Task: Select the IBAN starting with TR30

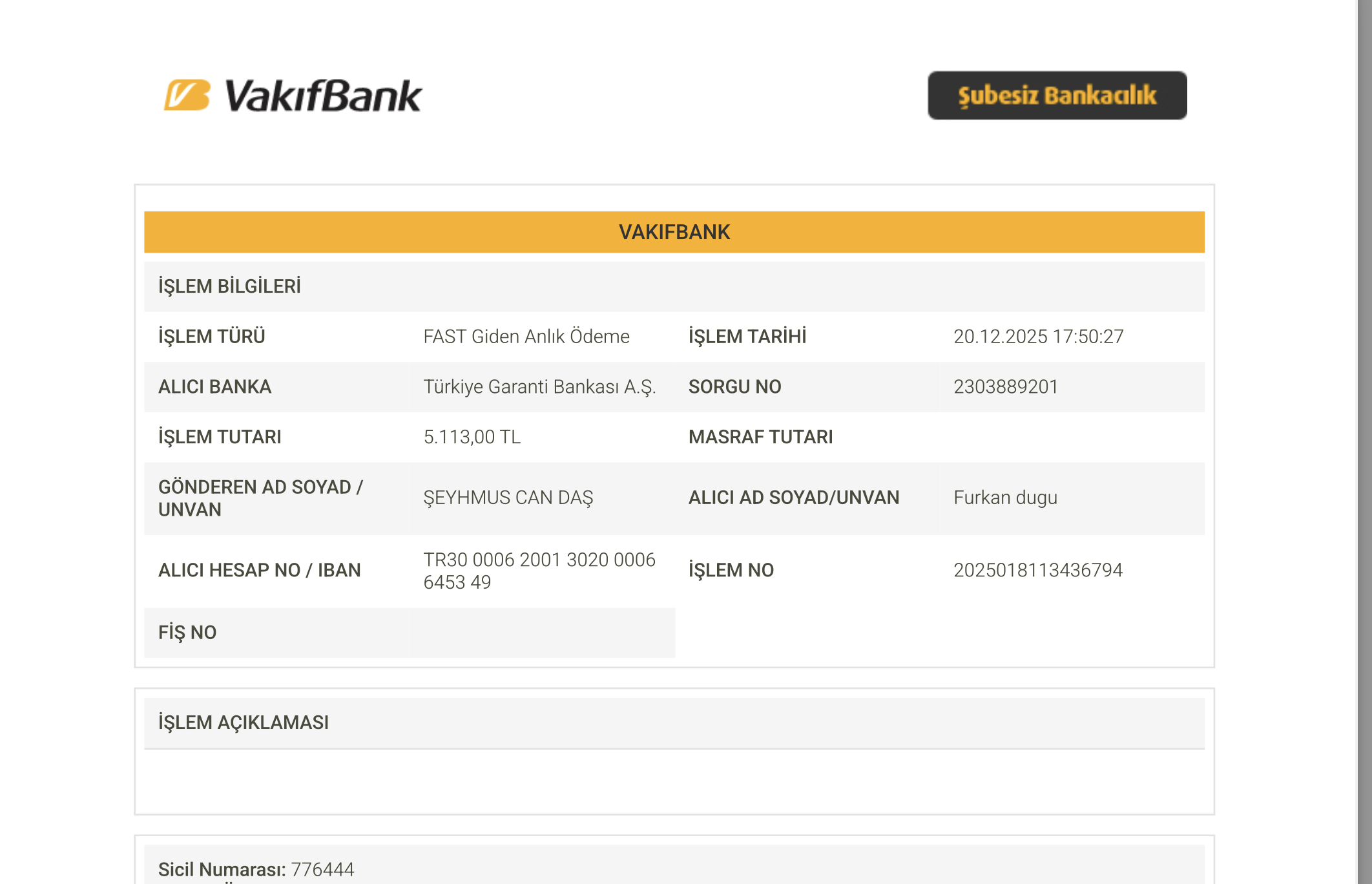Action: click(x=539, y=571)
